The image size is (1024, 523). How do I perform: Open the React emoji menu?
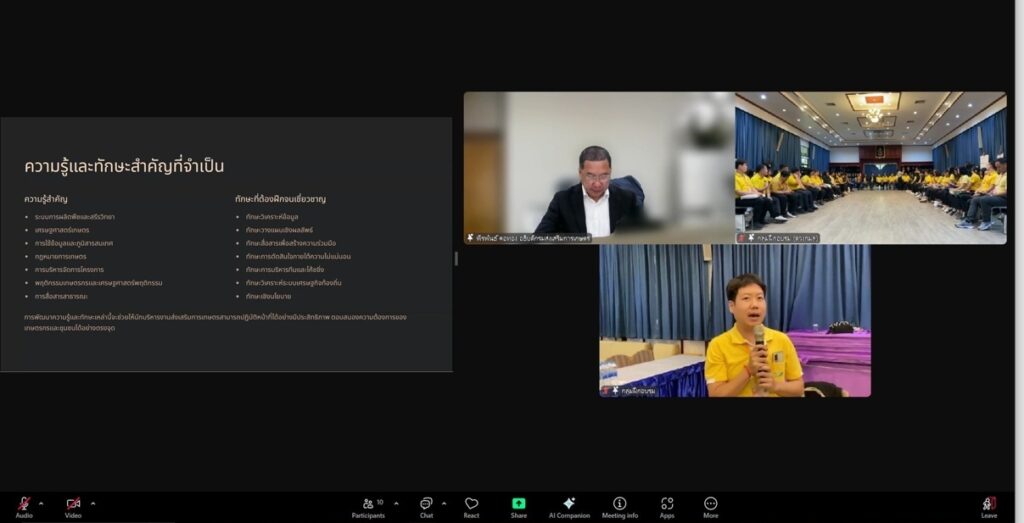(471, 505)
